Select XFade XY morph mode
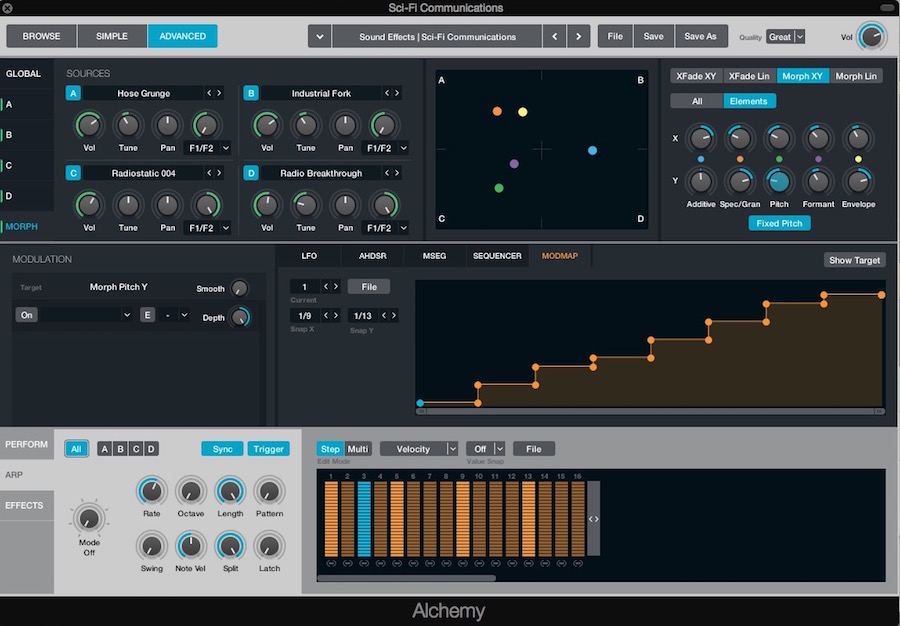The image size is (900, 626). (x=696, y=76)
